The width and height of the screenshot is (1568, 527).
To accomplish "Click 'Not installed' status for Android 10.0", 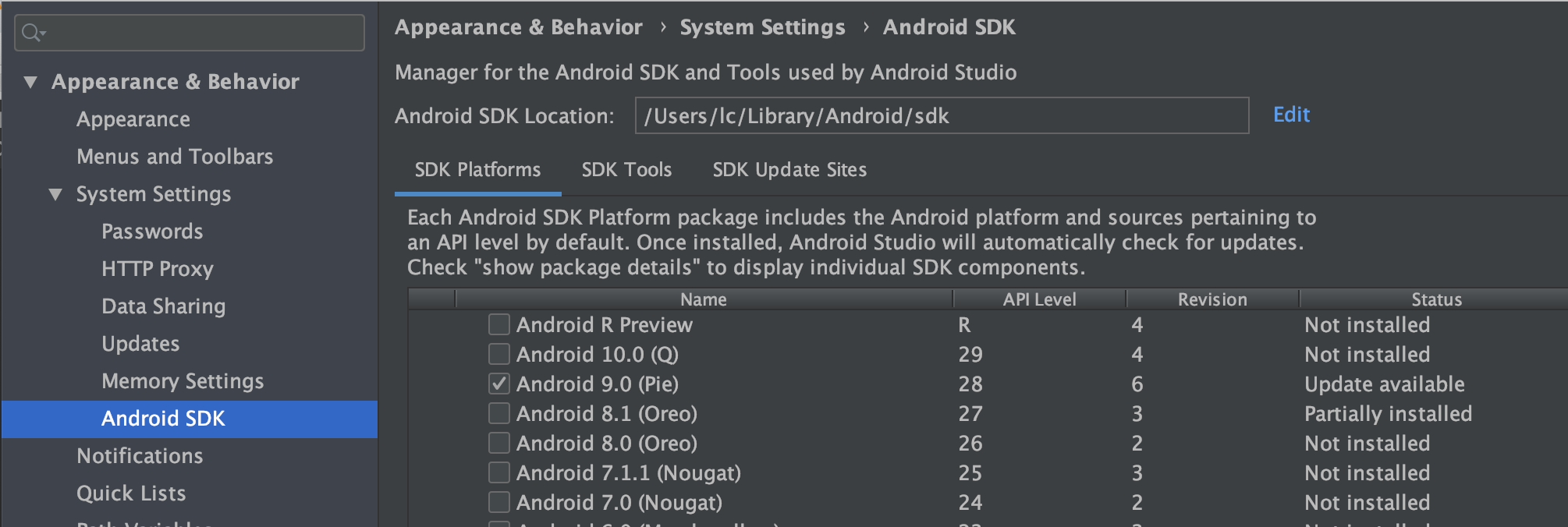I will [1368, 355].
